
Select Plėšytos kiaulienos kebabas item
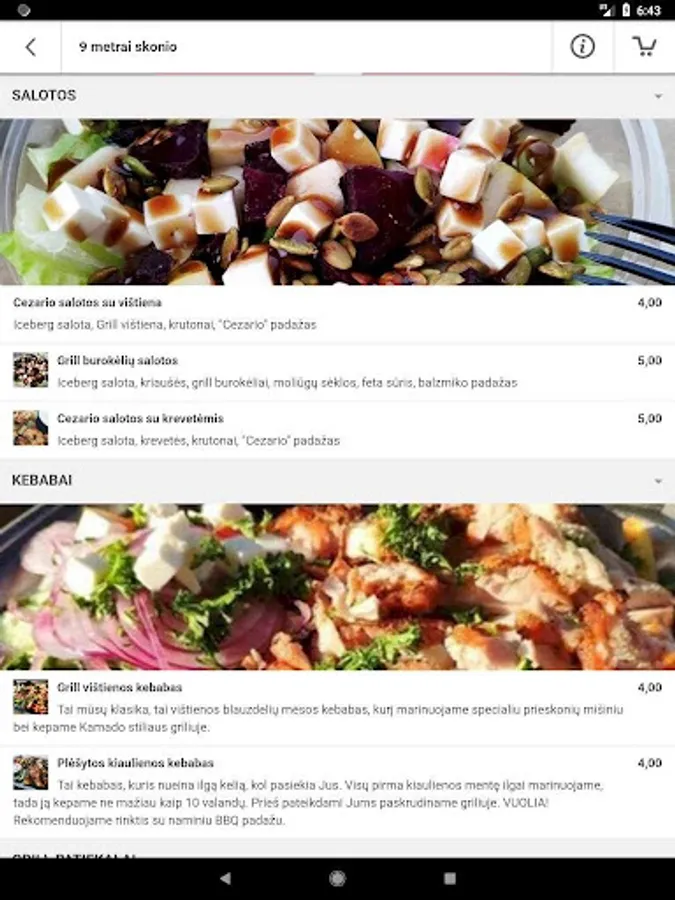338,792
